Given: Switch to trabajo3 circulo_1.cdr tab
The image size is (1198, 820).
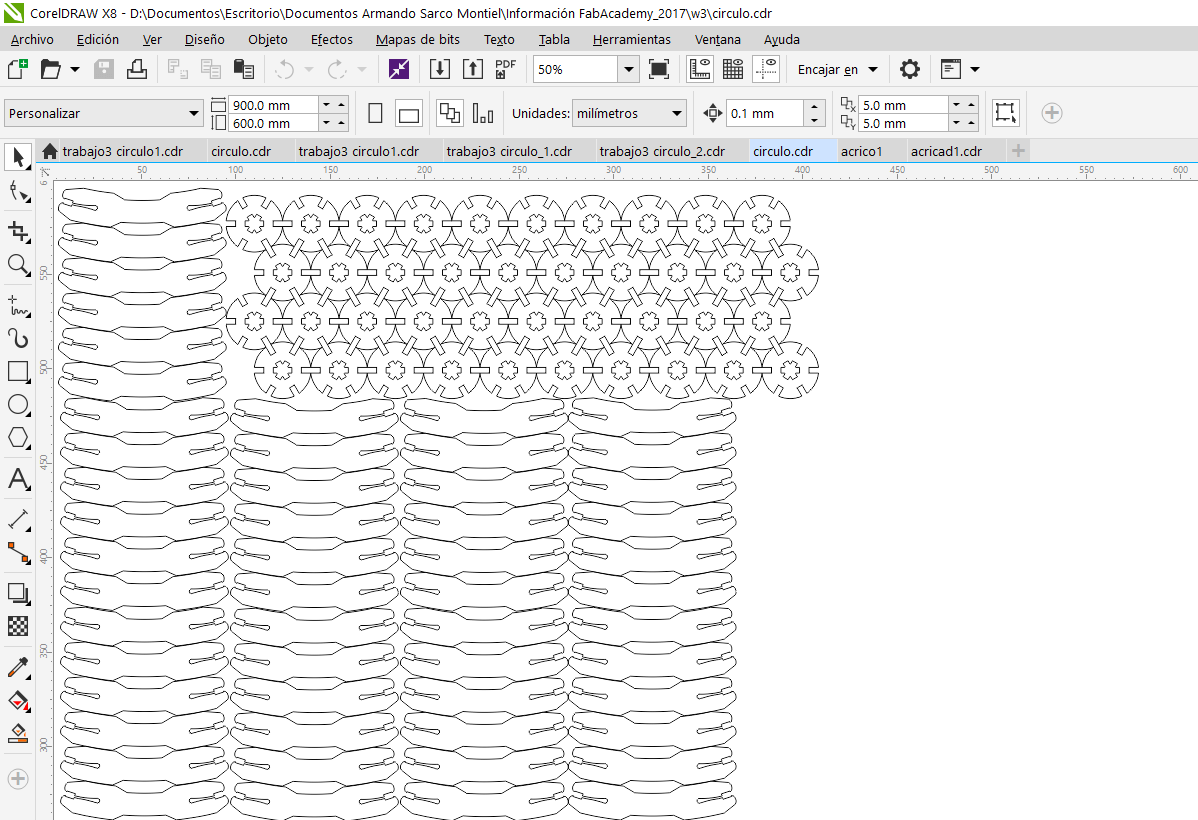Looking at the screenshot, I should (x=509, y=151).
